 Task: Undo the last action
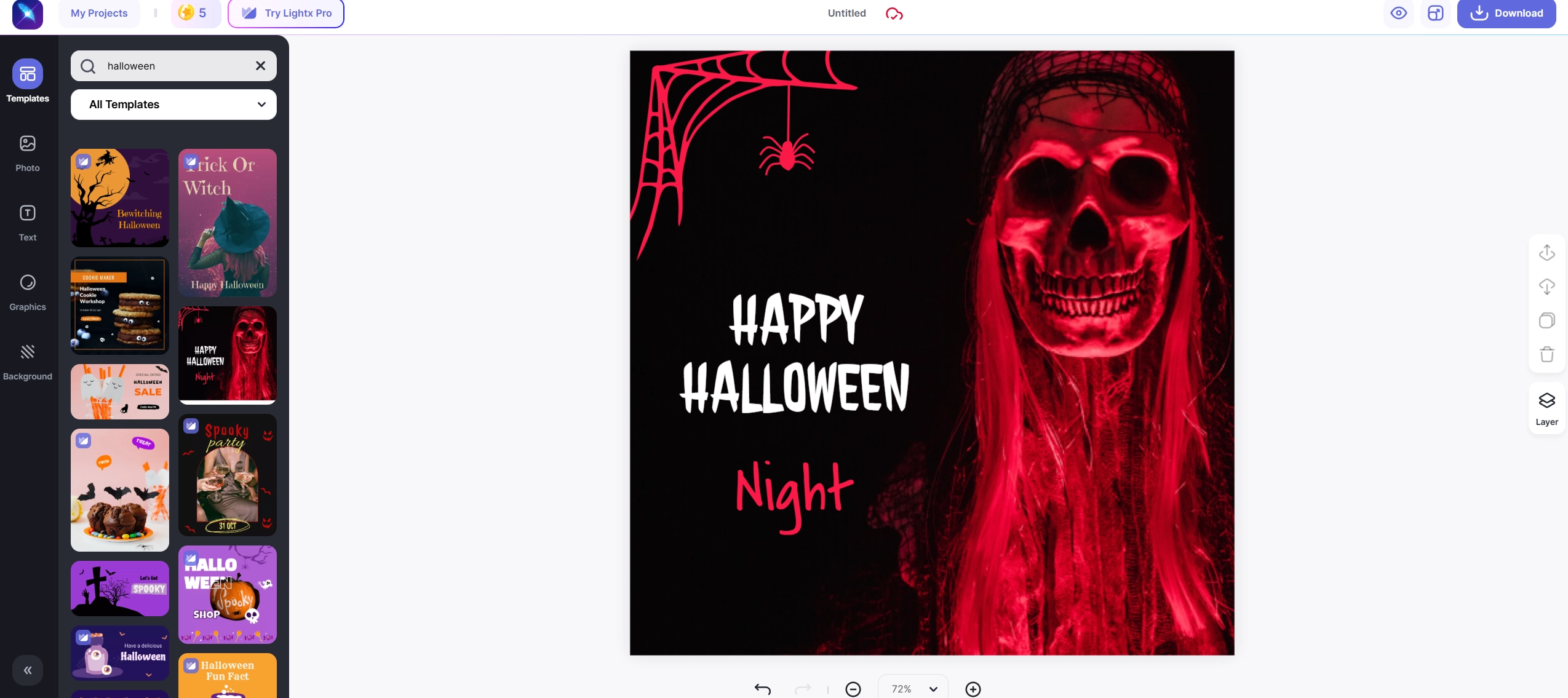tap(762, 689)
